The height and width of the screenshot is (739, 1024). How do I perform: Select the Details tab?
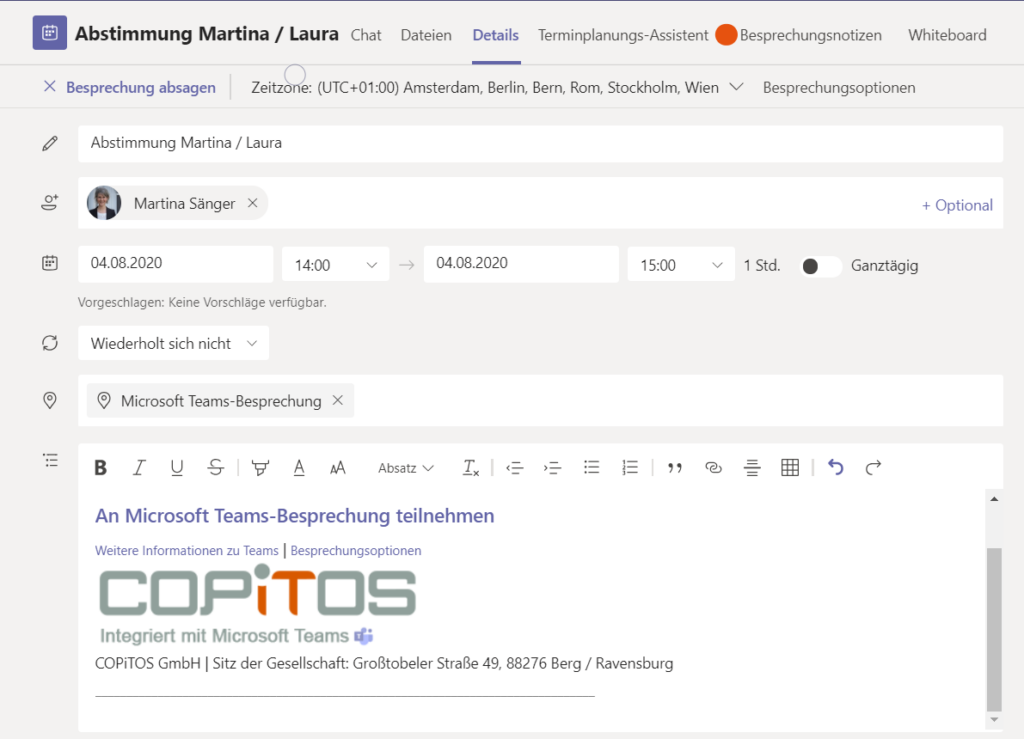tap(496, 35)
